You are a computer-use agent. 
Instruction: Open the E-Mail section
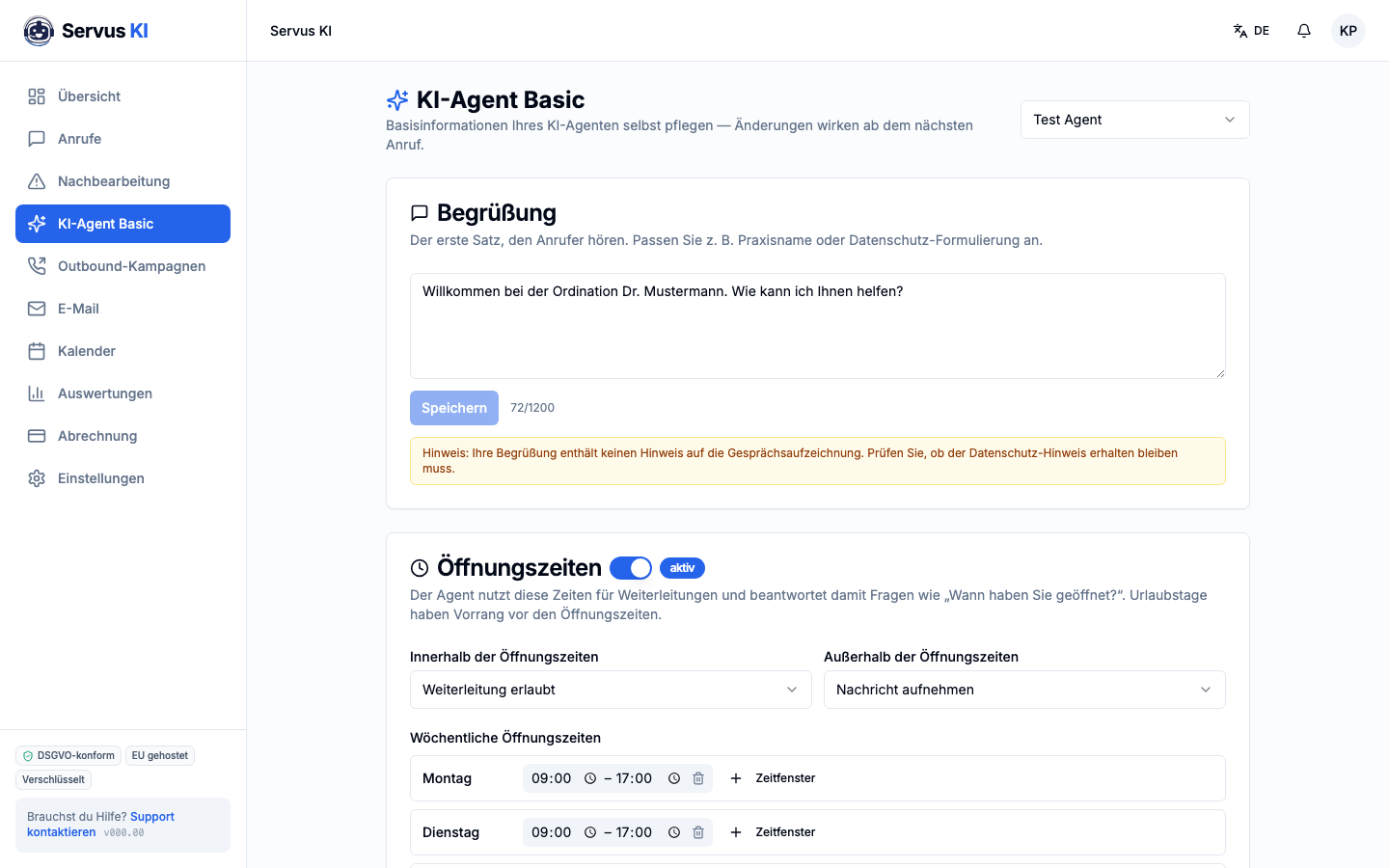[x=123, y=309]
